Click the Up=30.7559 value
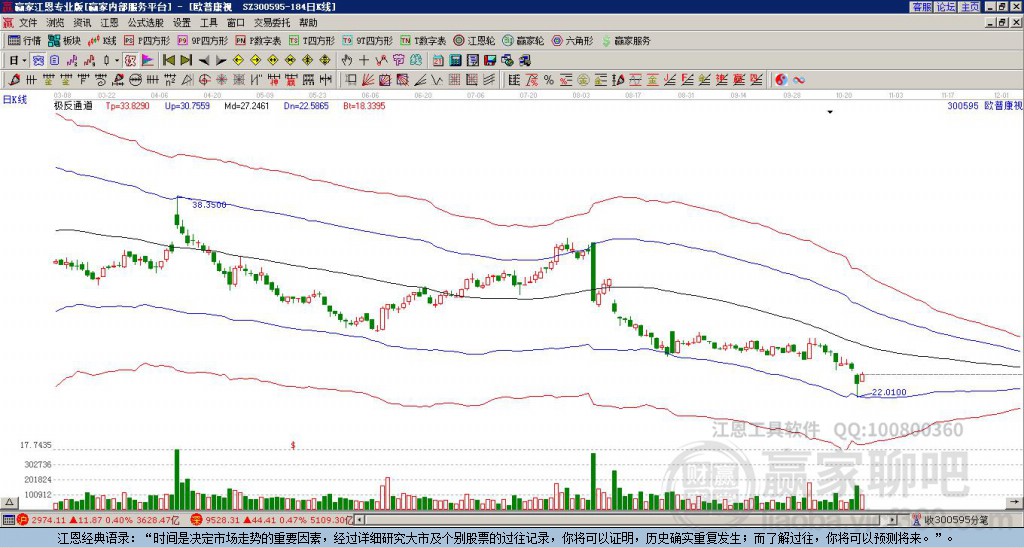1024x548 pixels. pos(187,105)
